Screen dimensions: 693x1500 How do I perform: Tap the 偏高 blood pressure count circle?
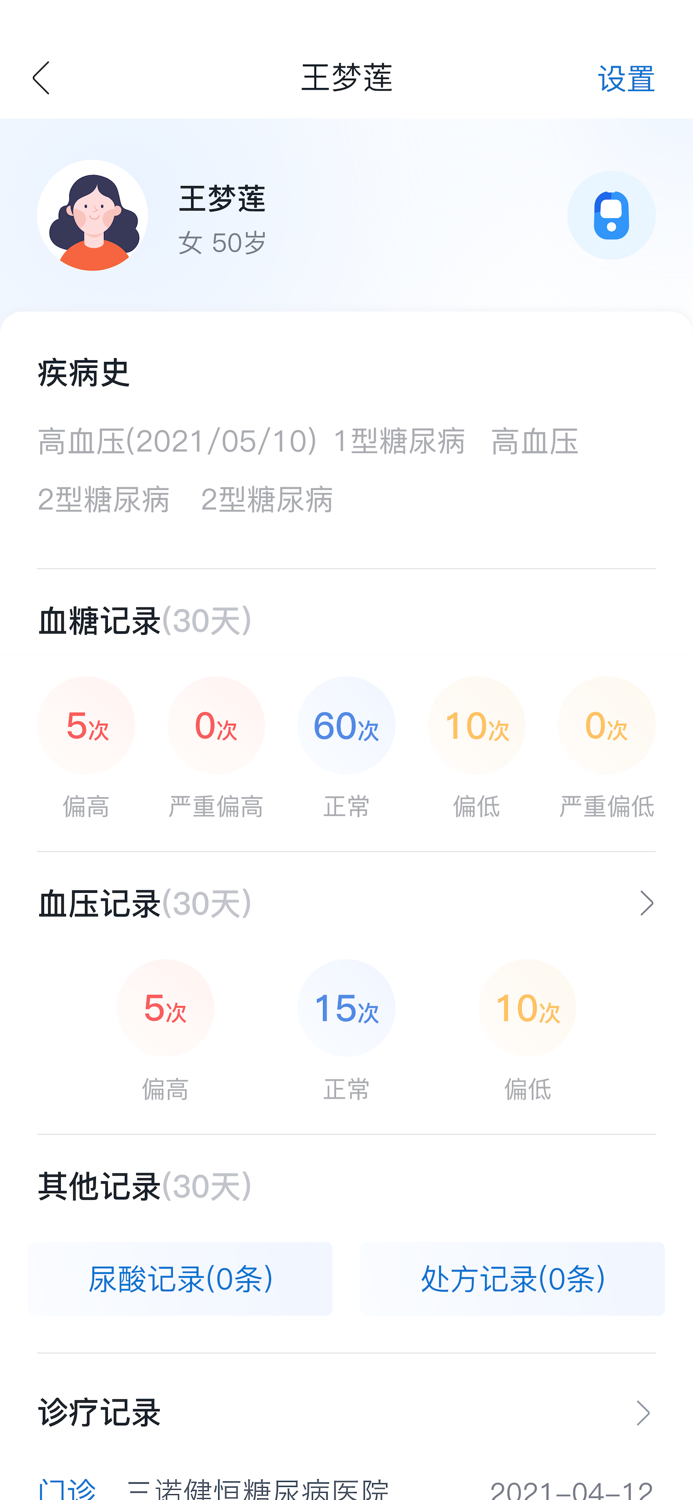point(165,1007)
